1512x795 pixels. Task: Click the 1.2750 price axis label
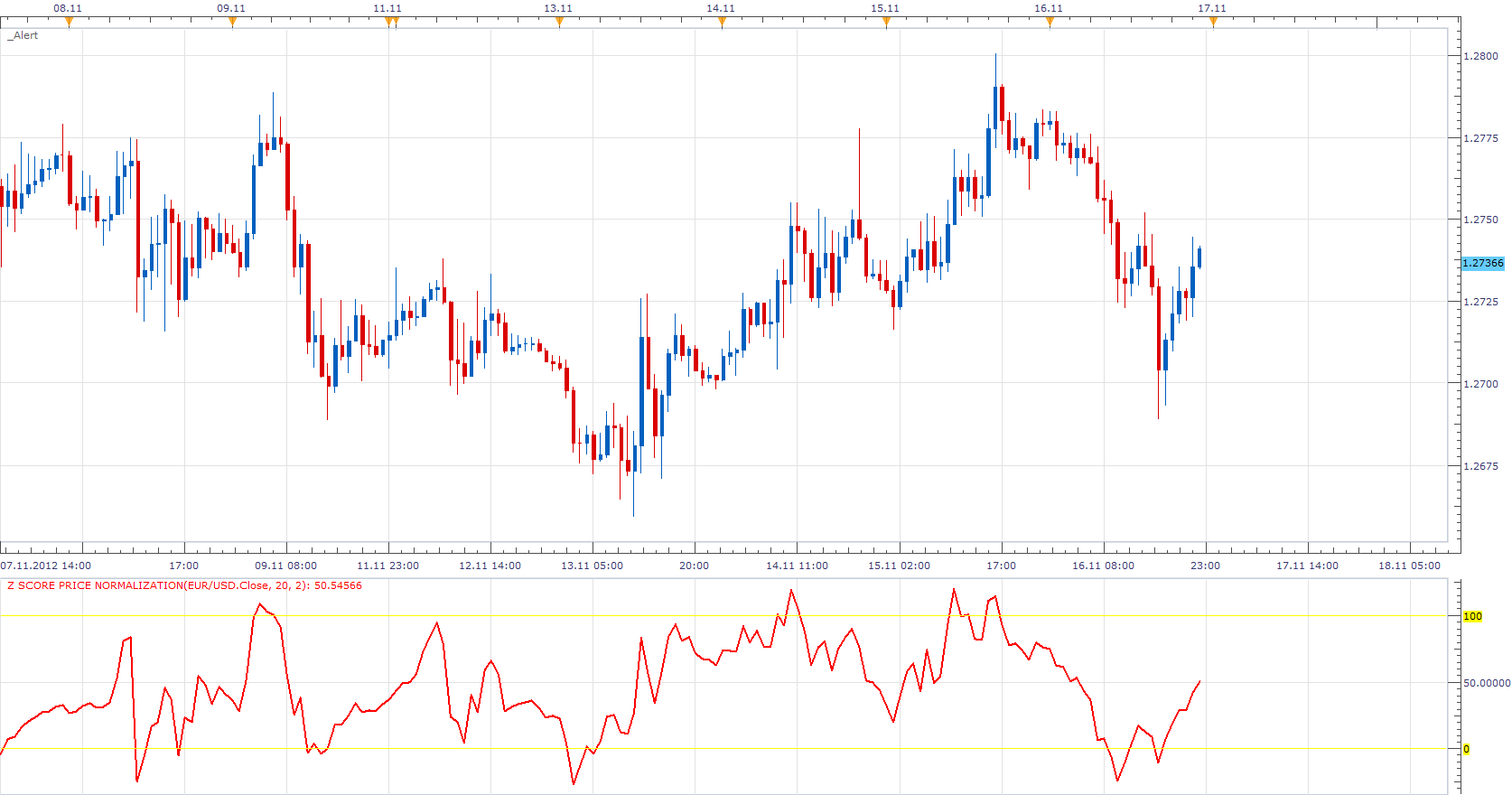pos(1480,220)
